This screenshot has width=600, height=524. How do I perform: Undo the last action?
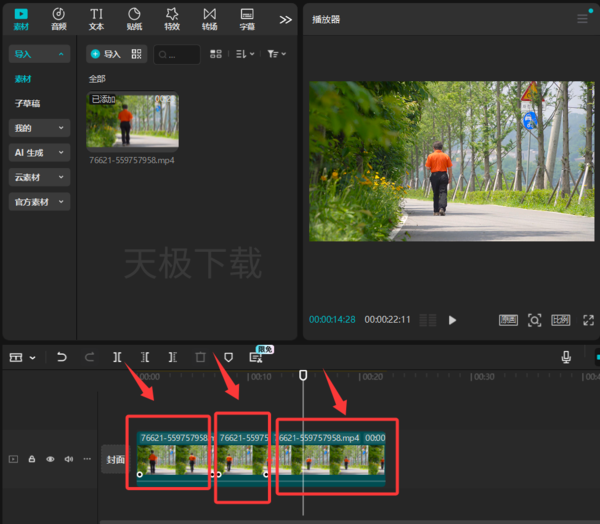point(62,357)
